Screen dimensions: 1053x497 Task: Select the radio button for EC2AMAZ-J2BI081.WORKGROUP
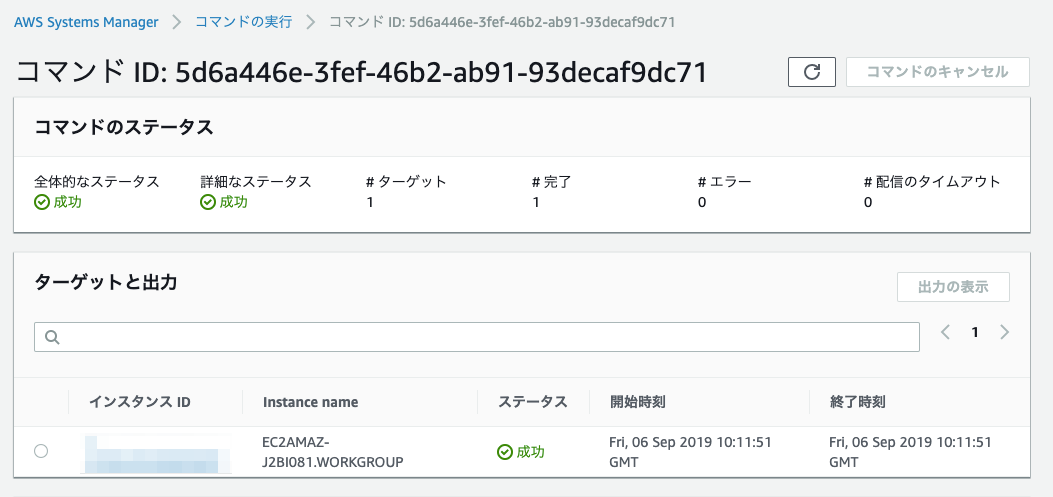41,451
